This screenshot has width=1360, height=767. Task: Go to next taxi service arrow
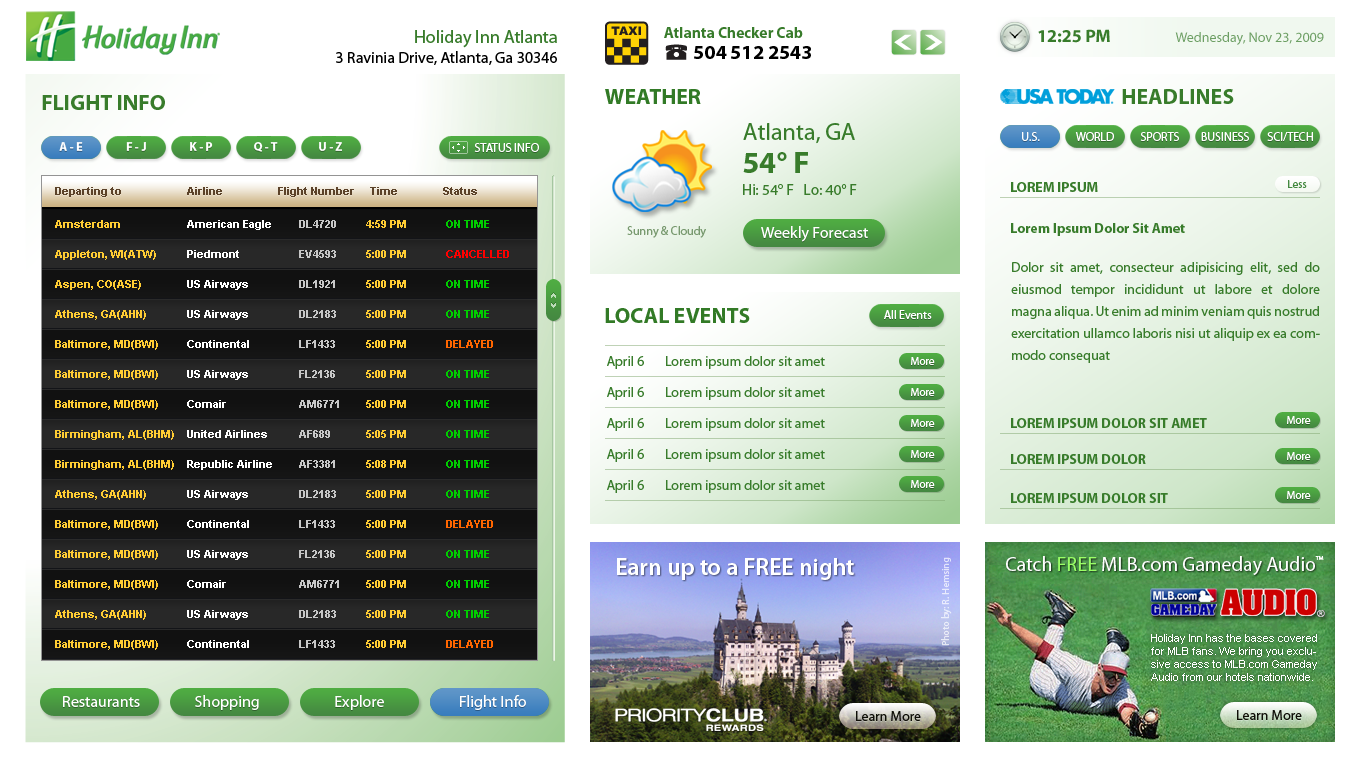coord(932,42)
